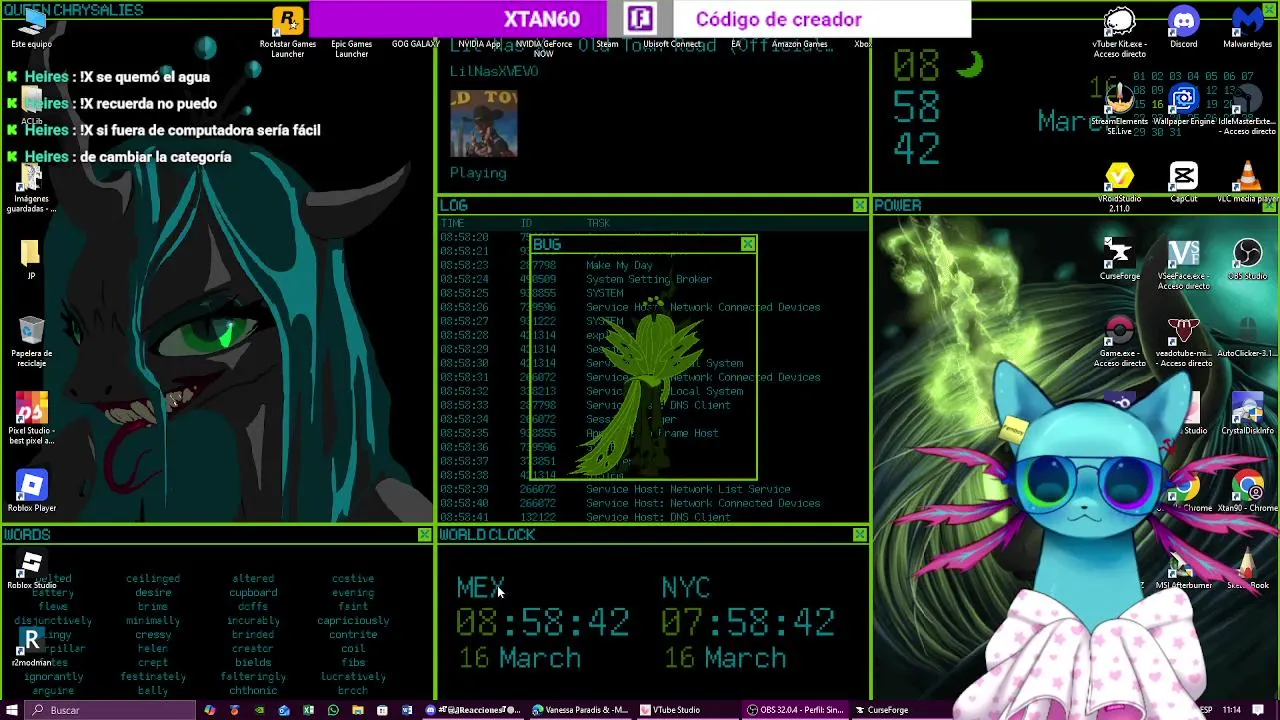
Task: Open the Imágenes guardadas folder shortcut
Action: tap(32, 187)
